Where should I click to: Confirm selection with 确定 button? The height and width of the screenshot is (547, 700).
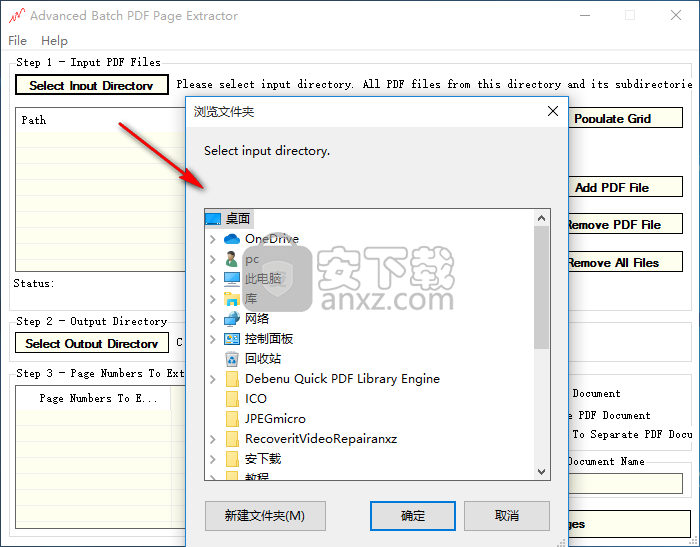(413, 516)
